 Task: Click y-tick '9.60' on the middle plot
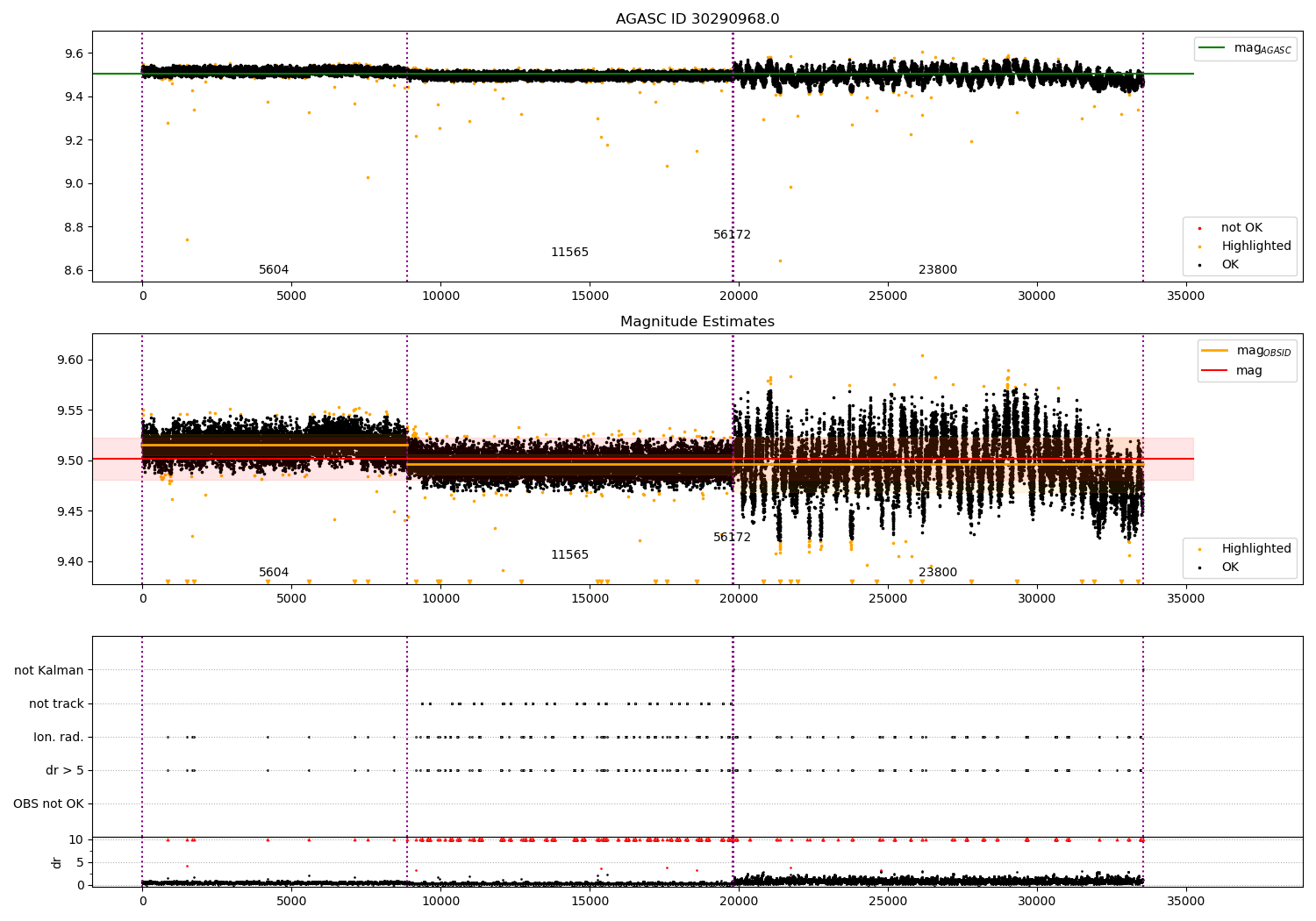point(71,361)
